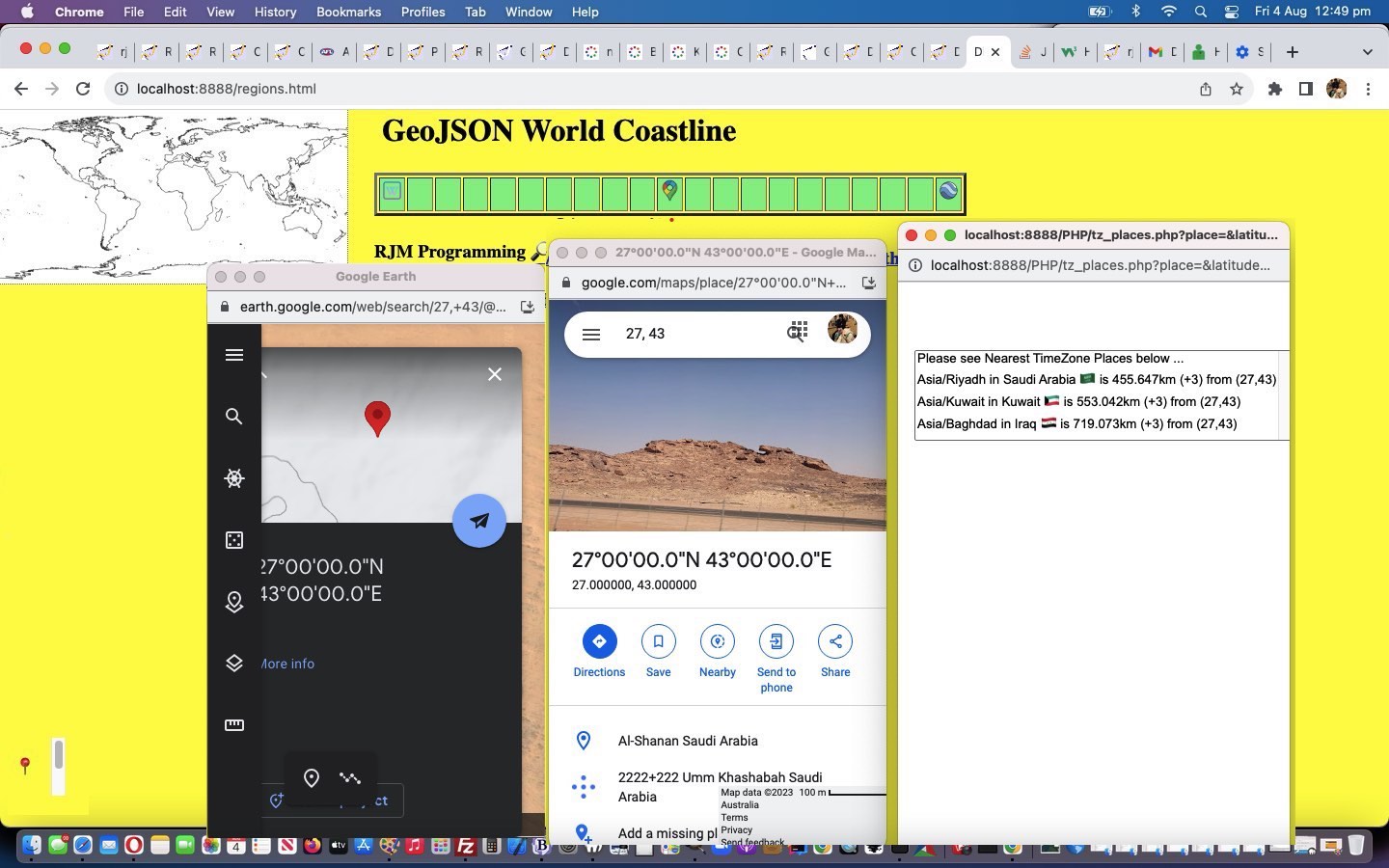Image resolution: width=1389 pixels, height=868 pixels.
Task: Open the History menu in menu bar
Action: click(275, 12)
